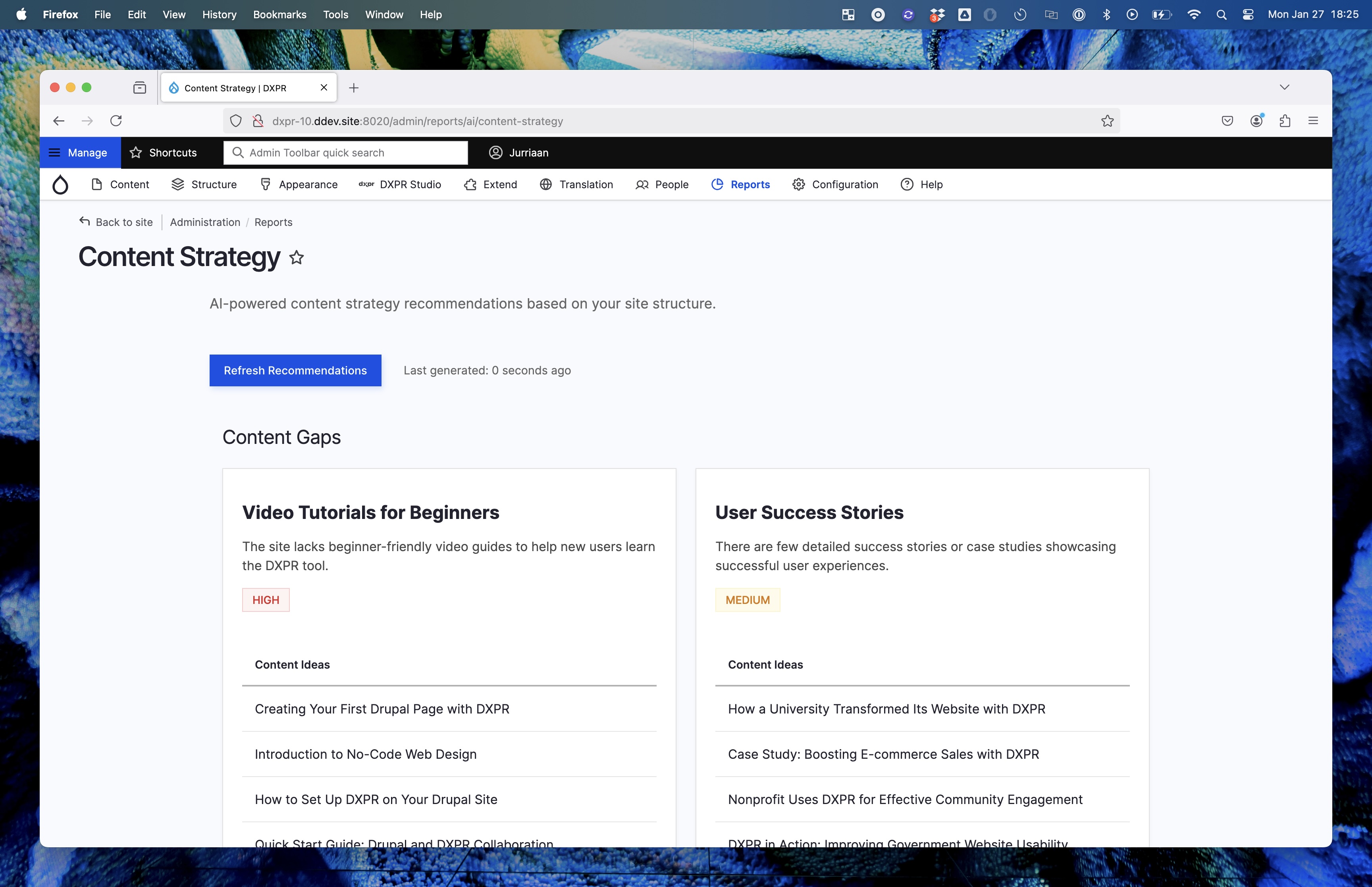The height and width of the screenshot is (887, 1372).
Task: Click the Extend puzzle icon
Action: (x=470, y=184)
